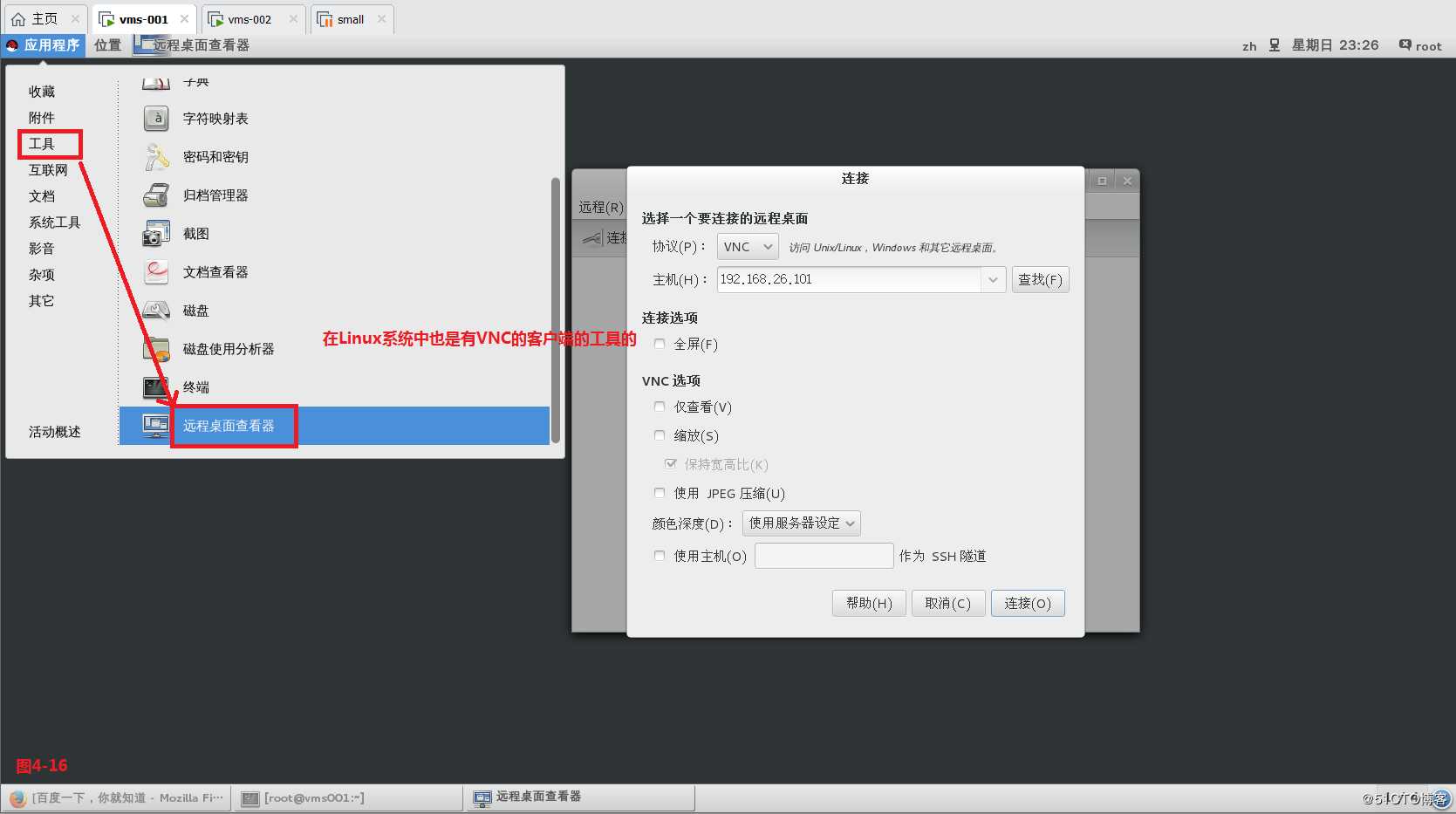Screen dimensions: 1456x814
Task: Launch 磁盘使用分析器 disk usage analyzer
Action: [x=228, y=348]
